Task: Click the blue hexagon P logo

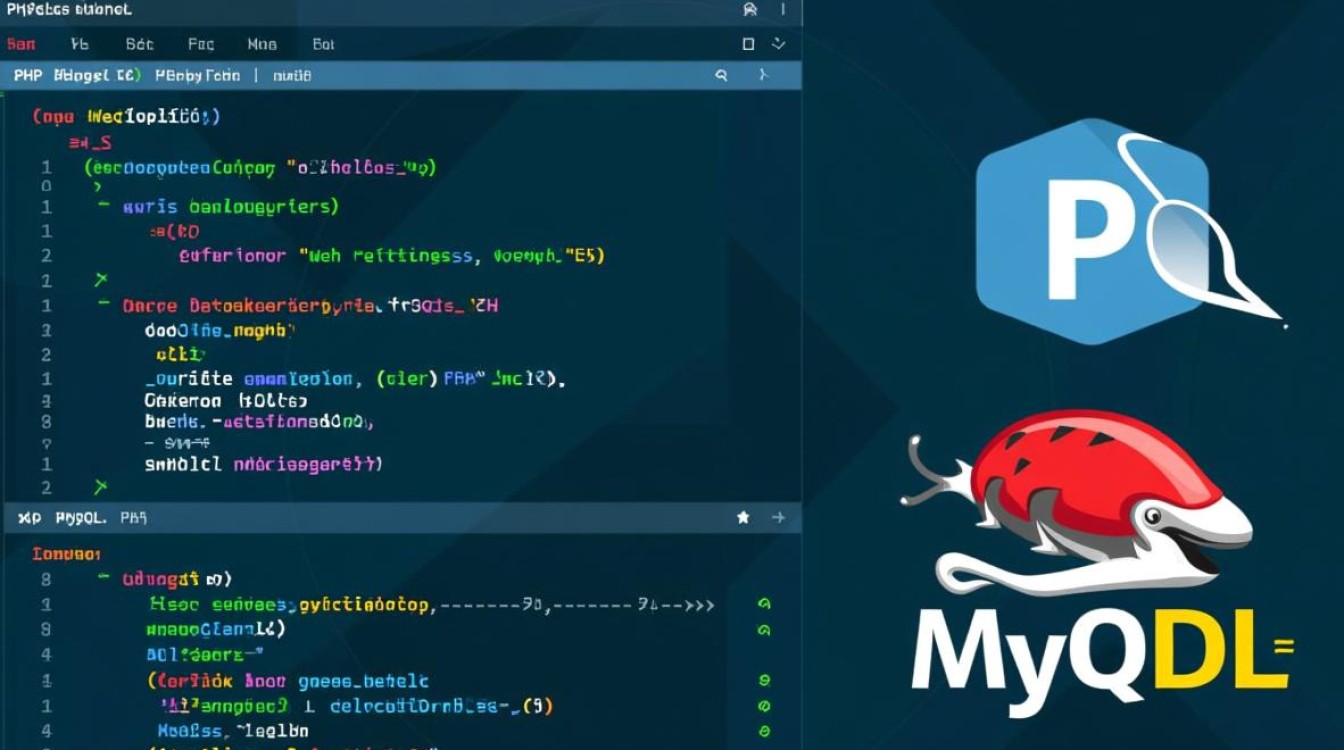Action: point(1090,231)
